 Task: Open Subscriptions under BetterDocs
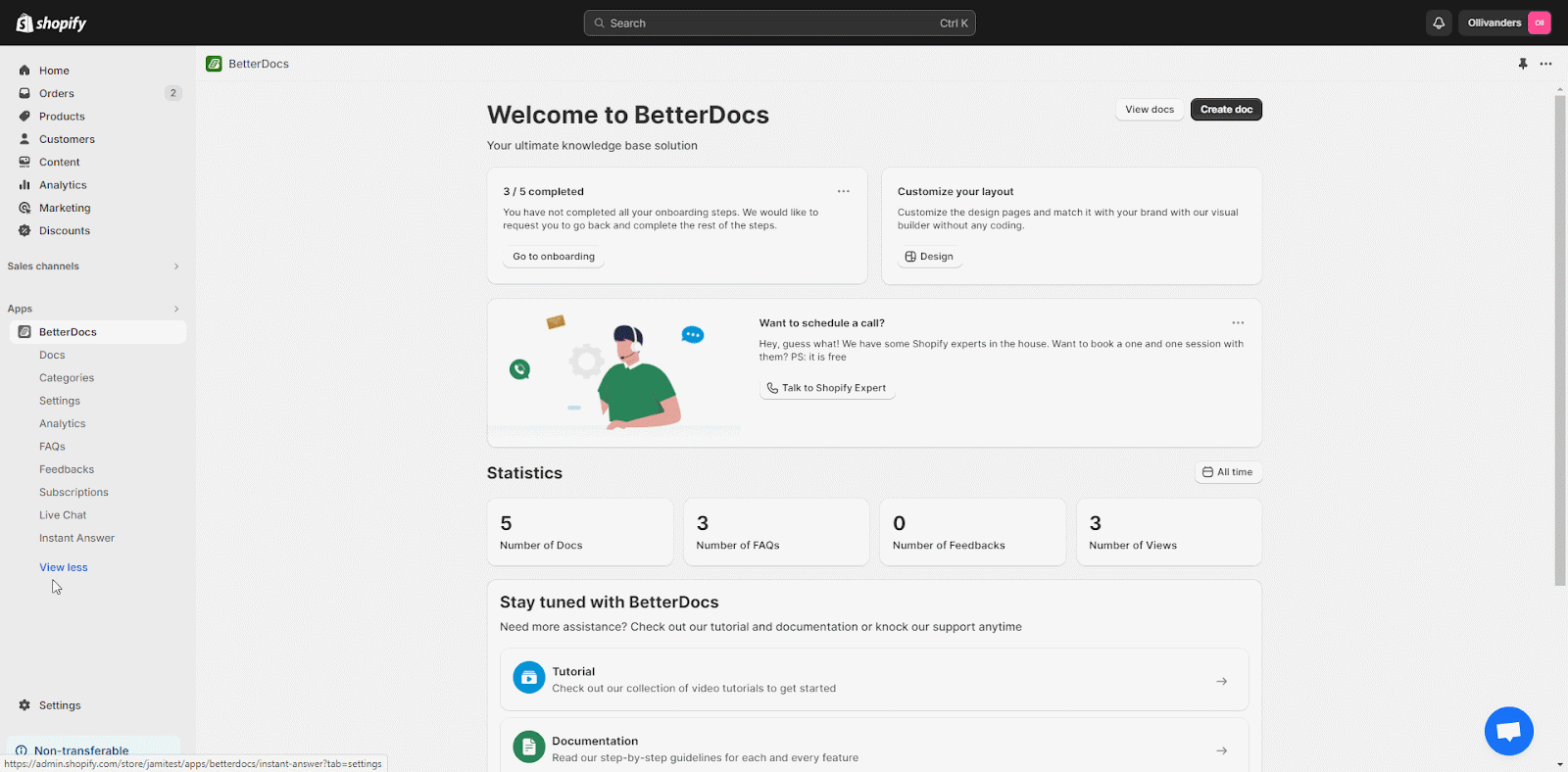pyautogui.click(x=73, y=492)
